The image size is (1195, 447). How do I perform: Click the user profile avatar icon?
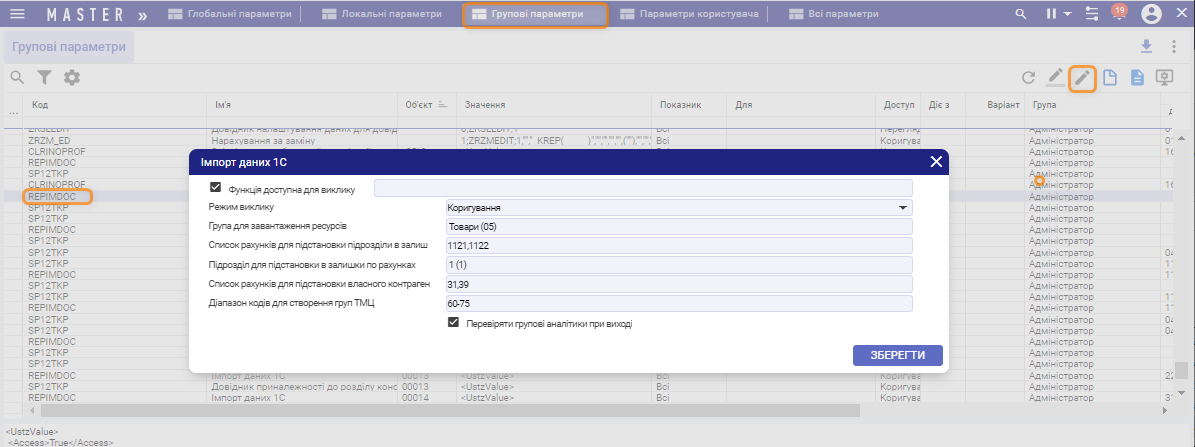point(1151,14)
